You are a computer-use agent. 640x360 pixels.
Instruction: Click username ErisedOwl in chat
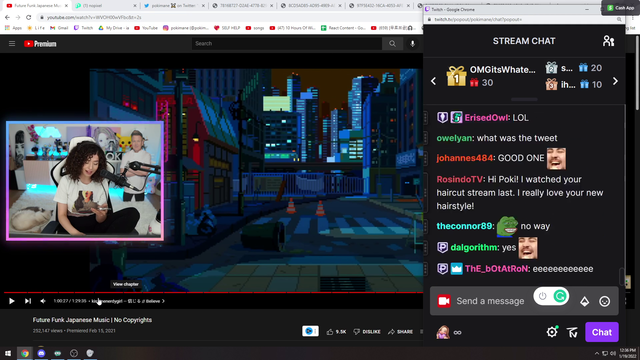(487, 118)
